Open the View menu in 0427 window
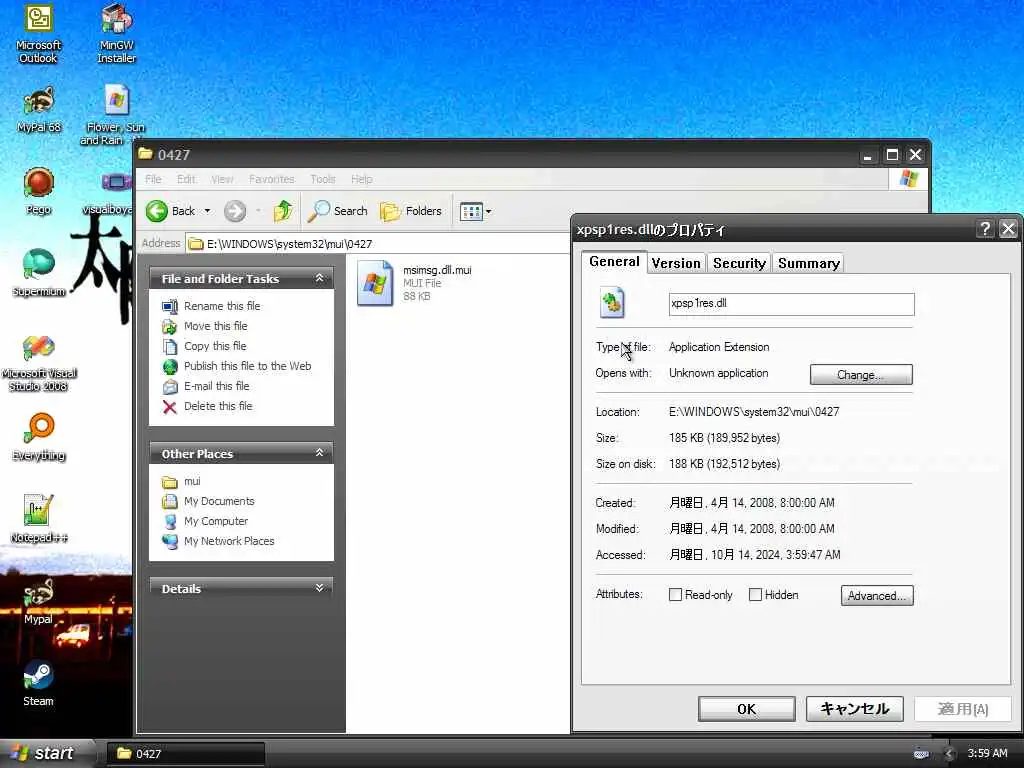The image size is (1024, 768). (x=222, y=179)
